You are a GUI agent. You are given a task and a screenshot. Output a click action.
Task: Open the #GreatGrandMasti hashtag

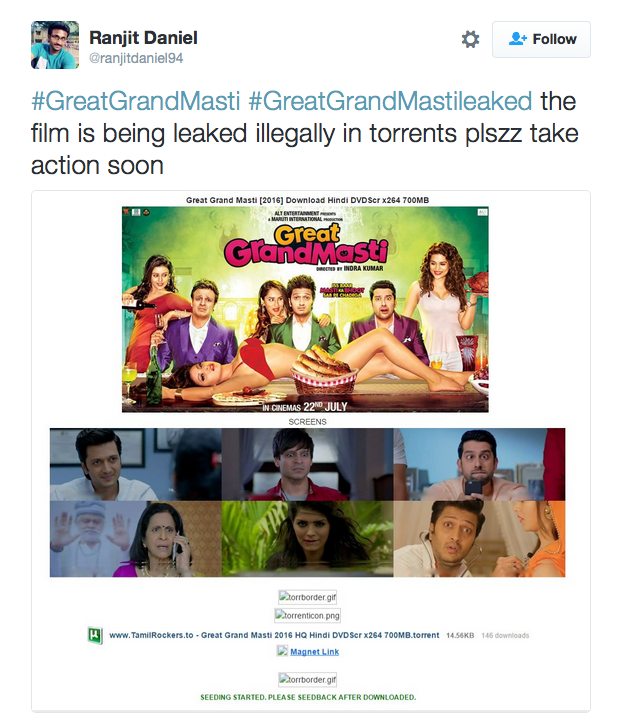(x=135, y=101)
